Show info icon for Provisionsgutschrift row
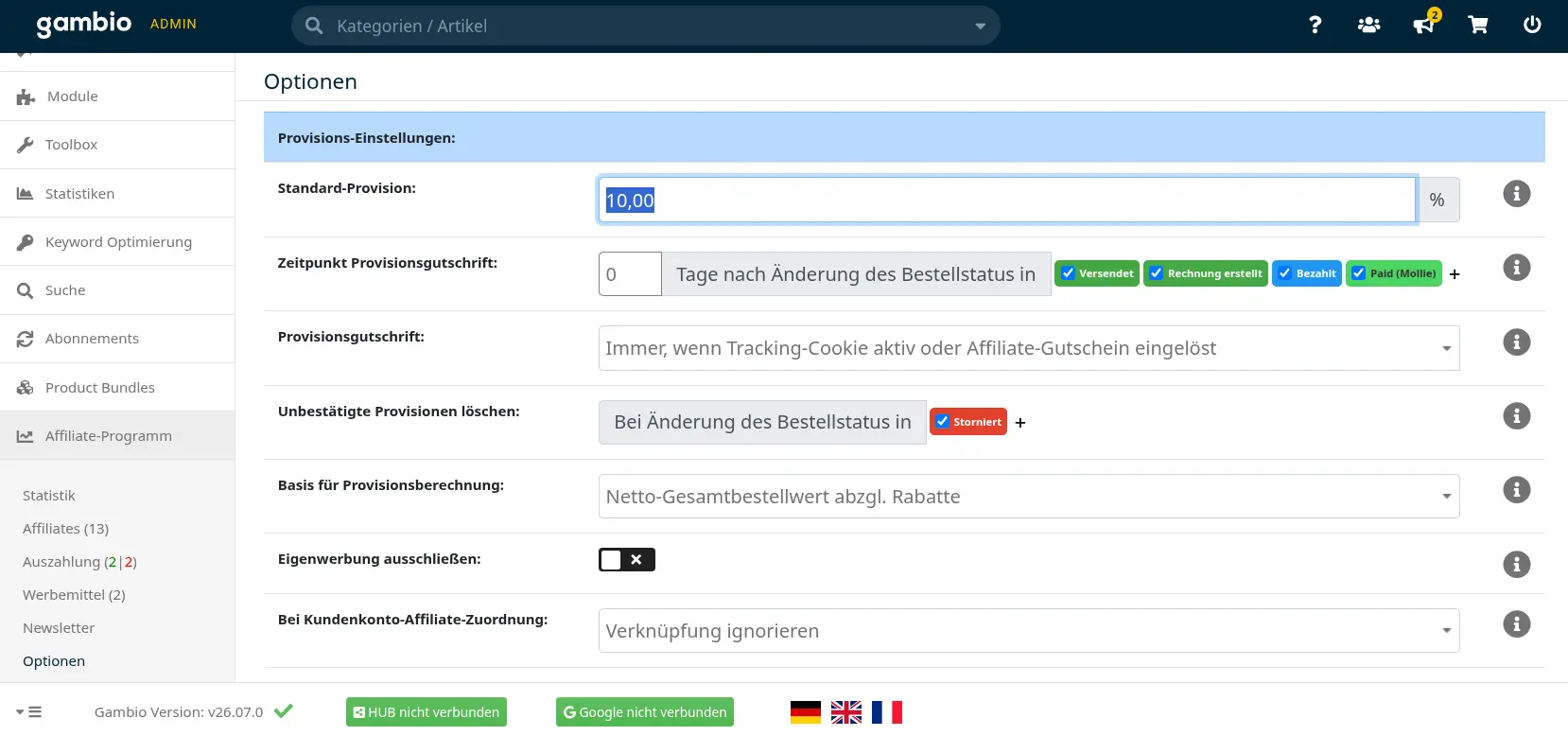Viewport: 1568px width, 736px height. (1516, 342)
